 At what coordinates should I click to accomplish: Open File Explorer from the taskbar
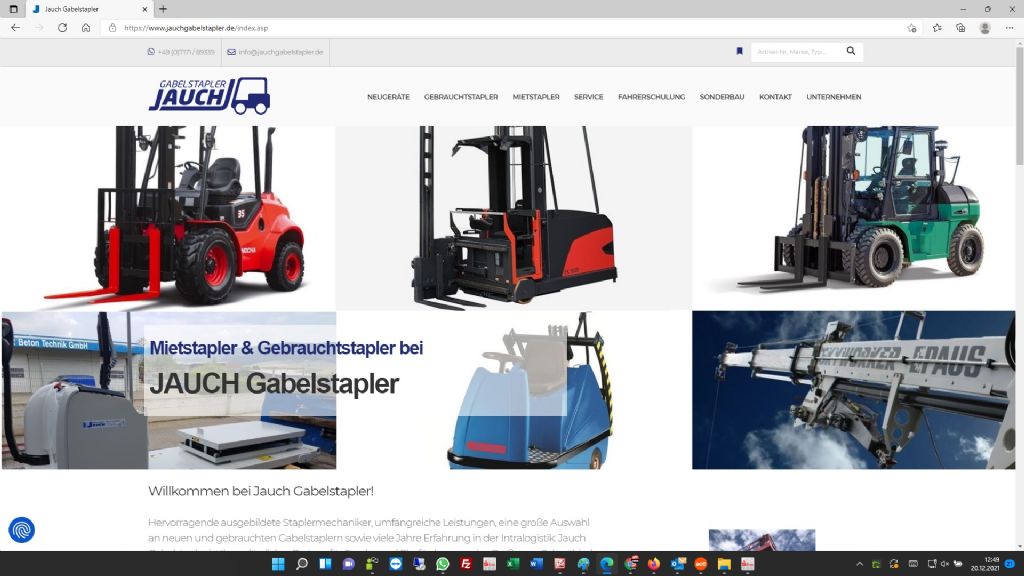724,564
